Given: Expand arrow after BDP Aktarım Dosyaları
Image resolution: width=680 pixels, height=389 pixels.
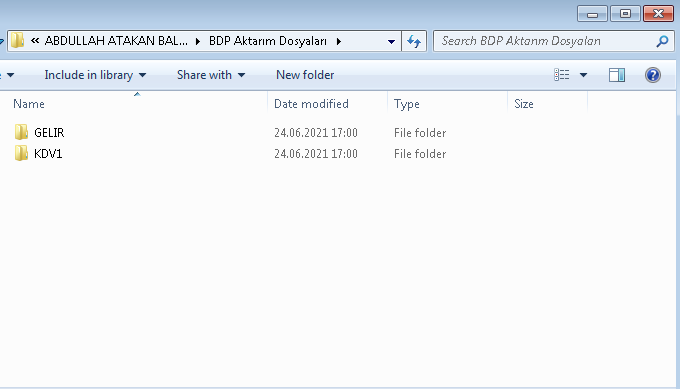Looking at the screenshot, I should point(339,41).
